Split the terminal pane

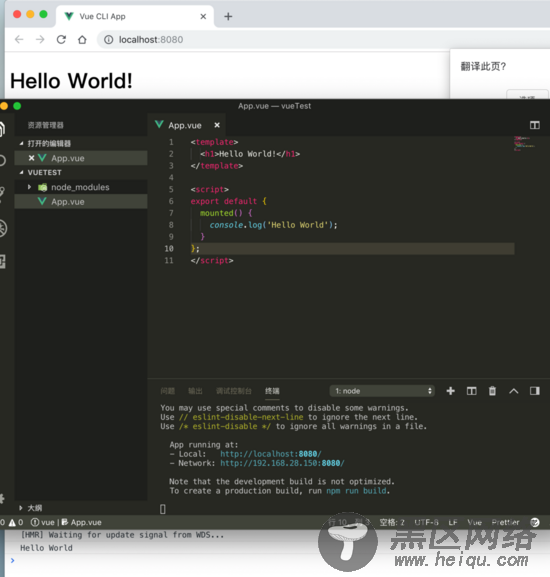coord(471,391)
